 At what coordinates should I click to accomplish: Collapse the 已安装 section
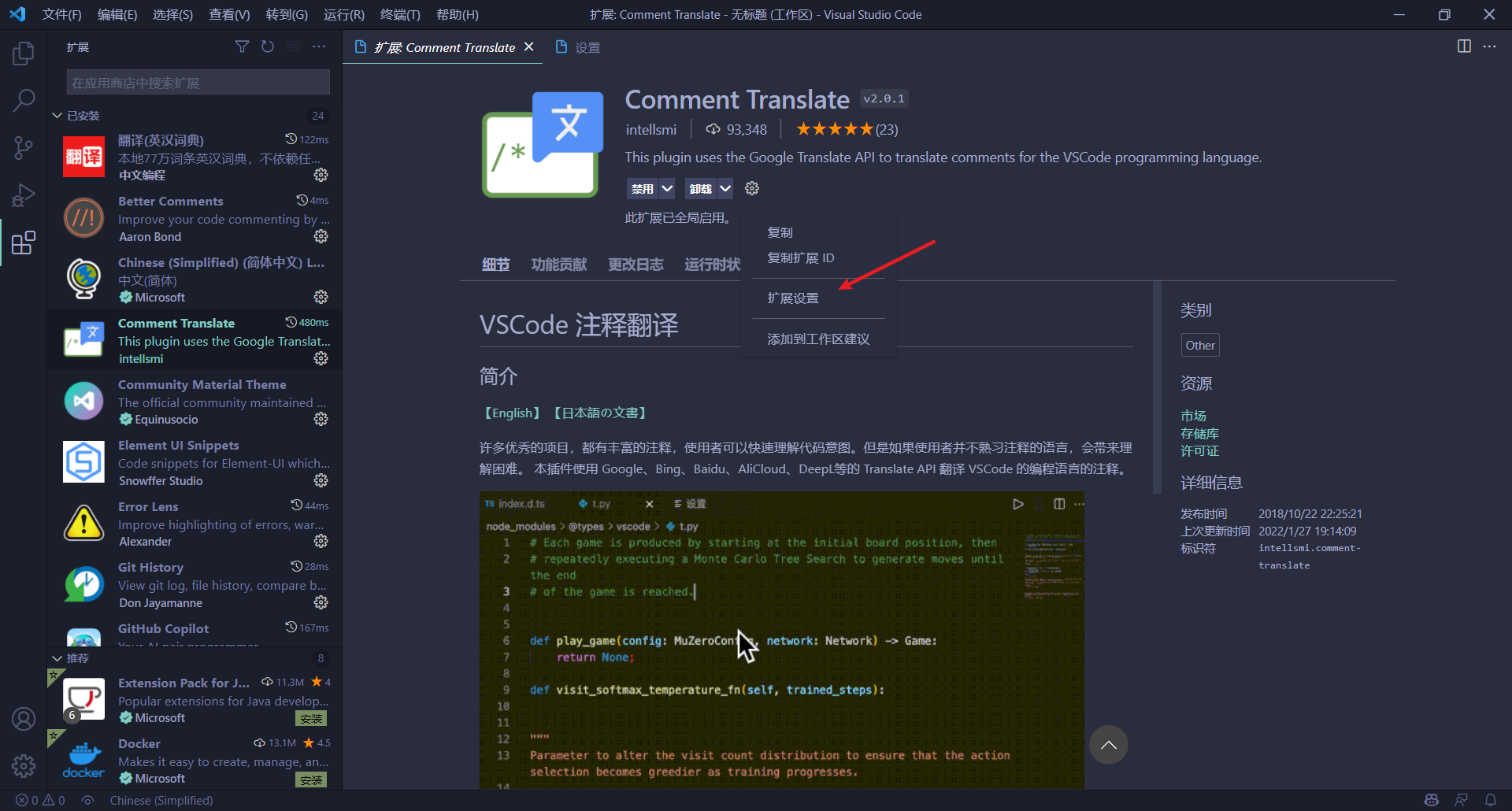coord(57,116)
